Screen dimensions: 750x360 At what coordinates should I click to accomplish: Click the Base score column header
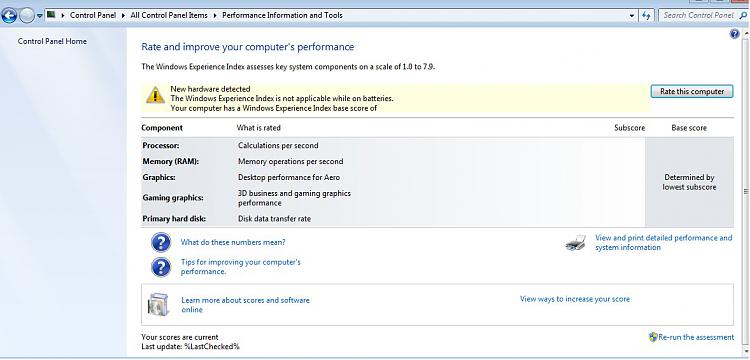coord(689,128)
